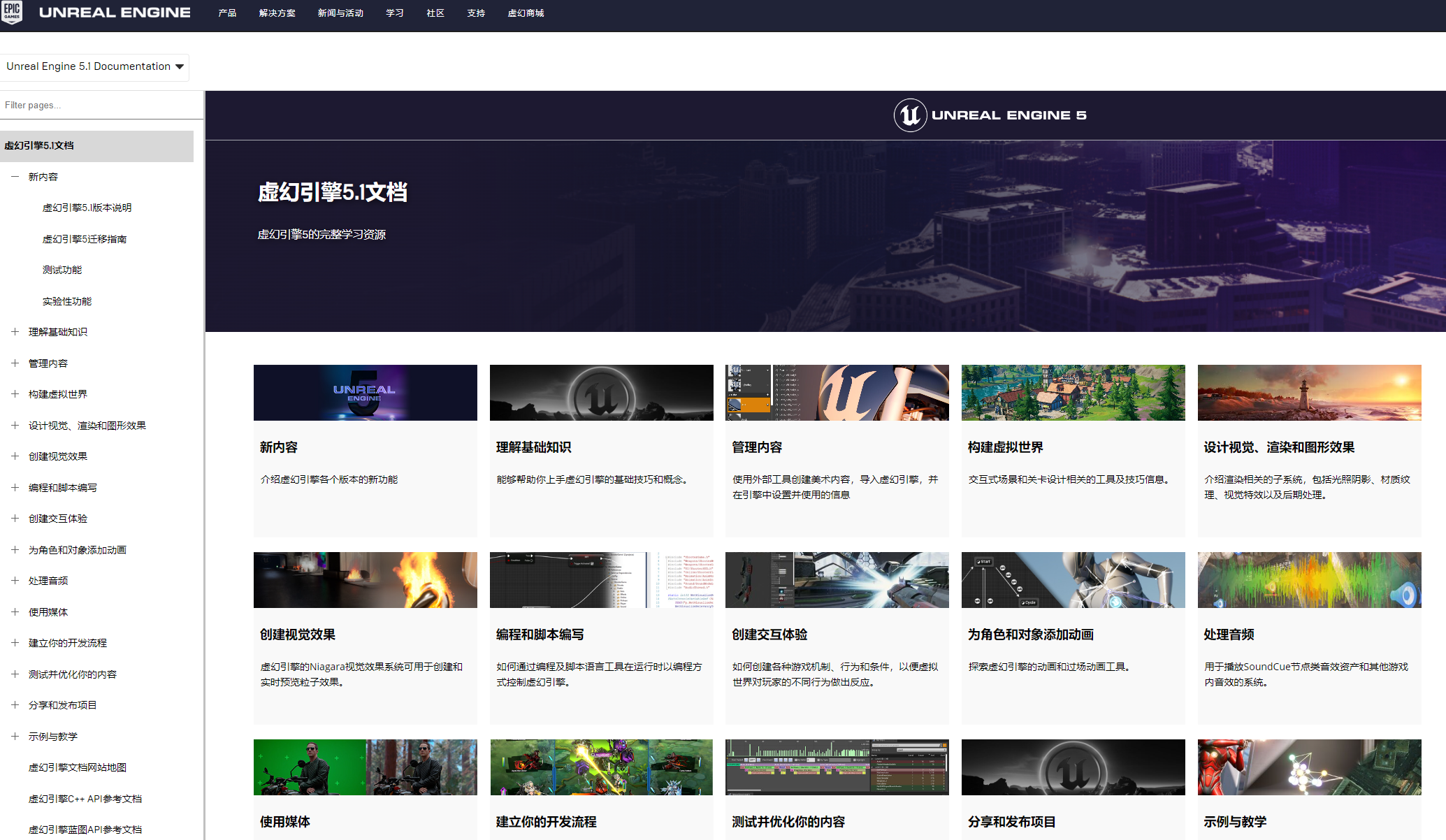Screen dimensions: 1446x840
Task: Open the 新内容 card thumbnail image
Action: pyautogui.click(x=365, y=393)
